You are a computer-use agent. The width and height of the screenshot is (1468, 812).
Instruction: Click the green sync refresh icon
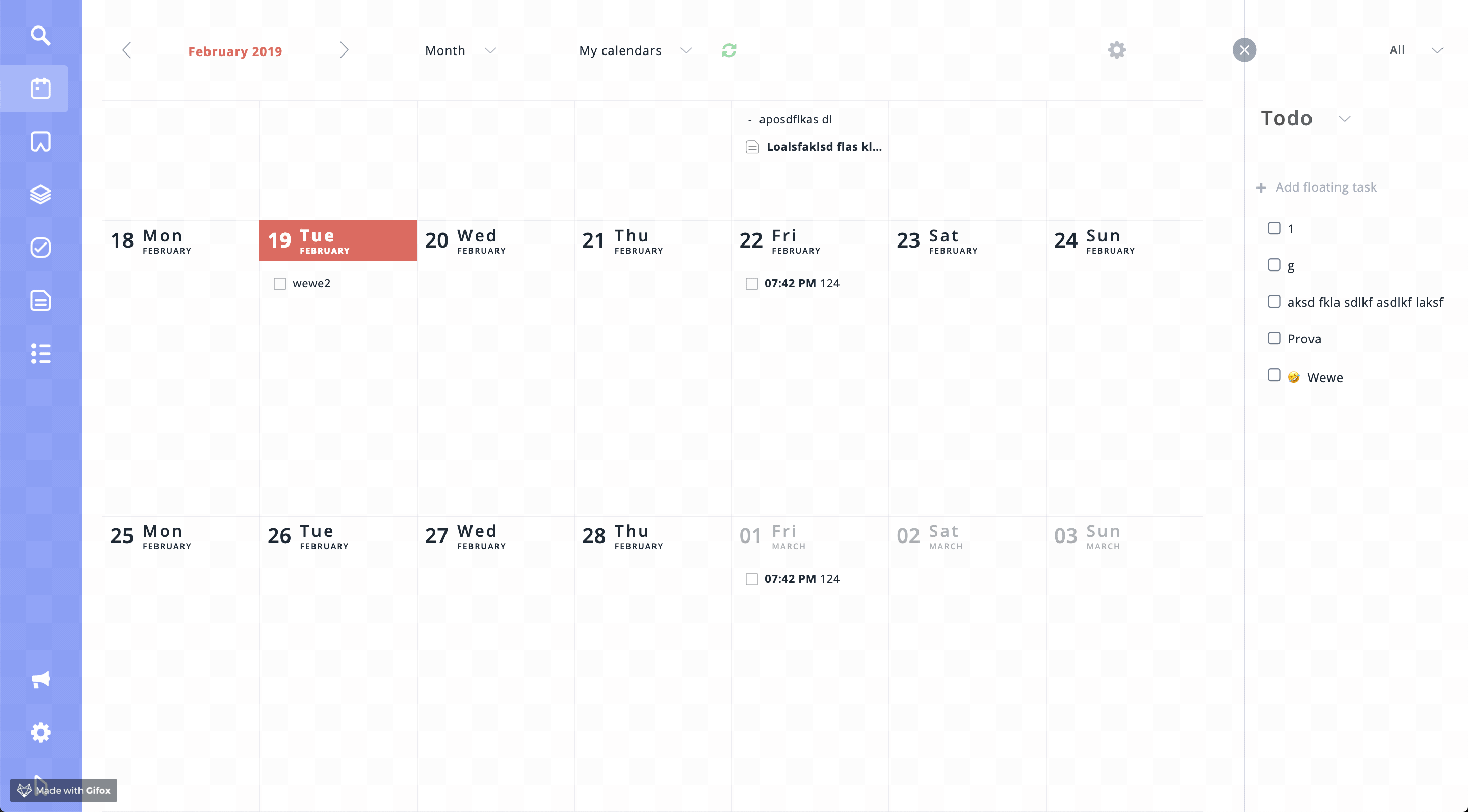729,50
